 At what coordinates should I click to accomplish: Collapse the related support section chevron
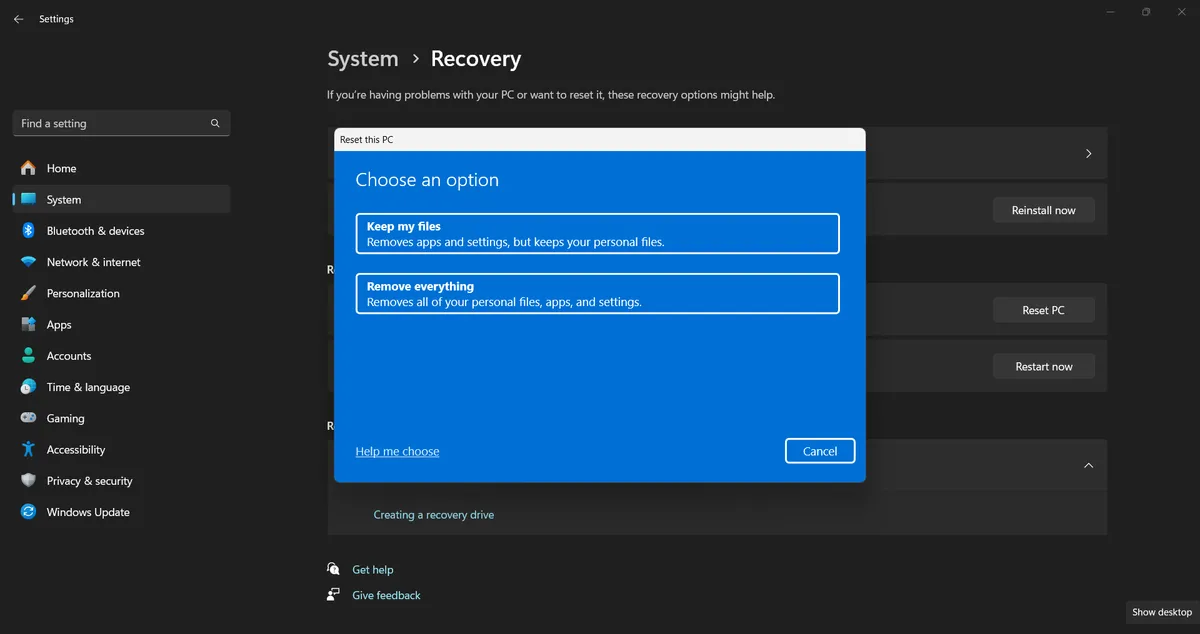1089,465
